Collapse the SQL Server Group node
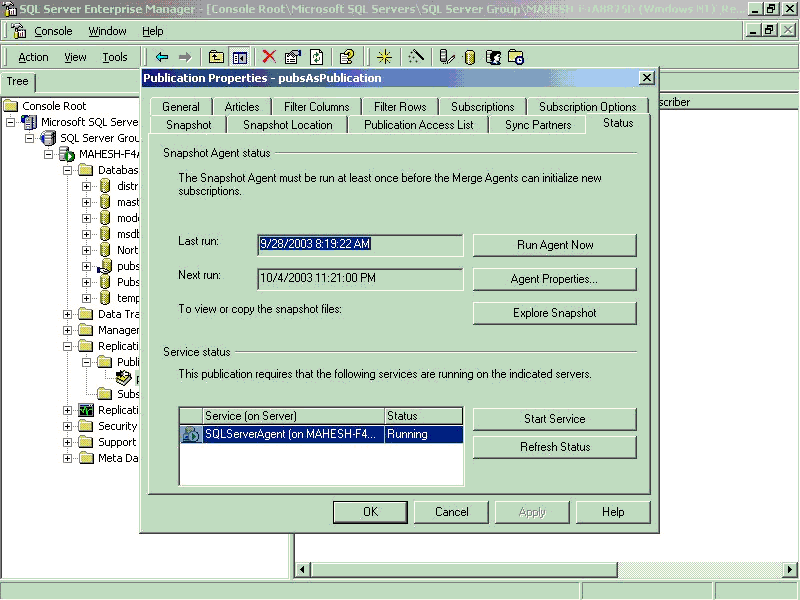Image resolution: width=800 pixels, height=600 pixels. tap(30, 138)
